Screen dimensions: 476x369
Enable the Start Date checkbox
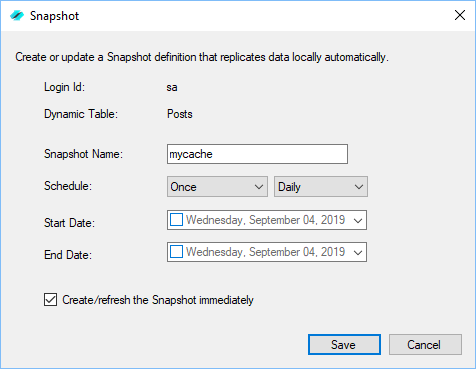pos(176,220)
